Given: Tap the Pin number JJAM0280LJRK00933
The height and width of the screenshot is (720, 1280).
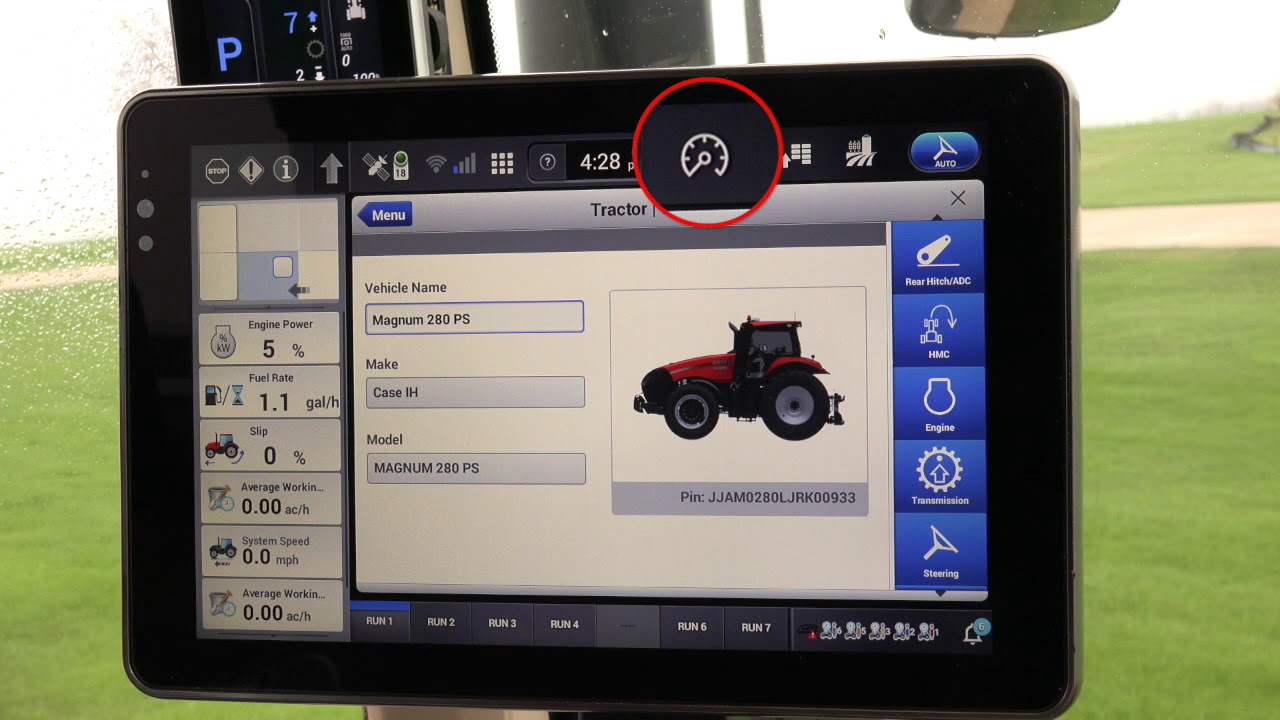Looking at the screenshot, I should 767,497.
